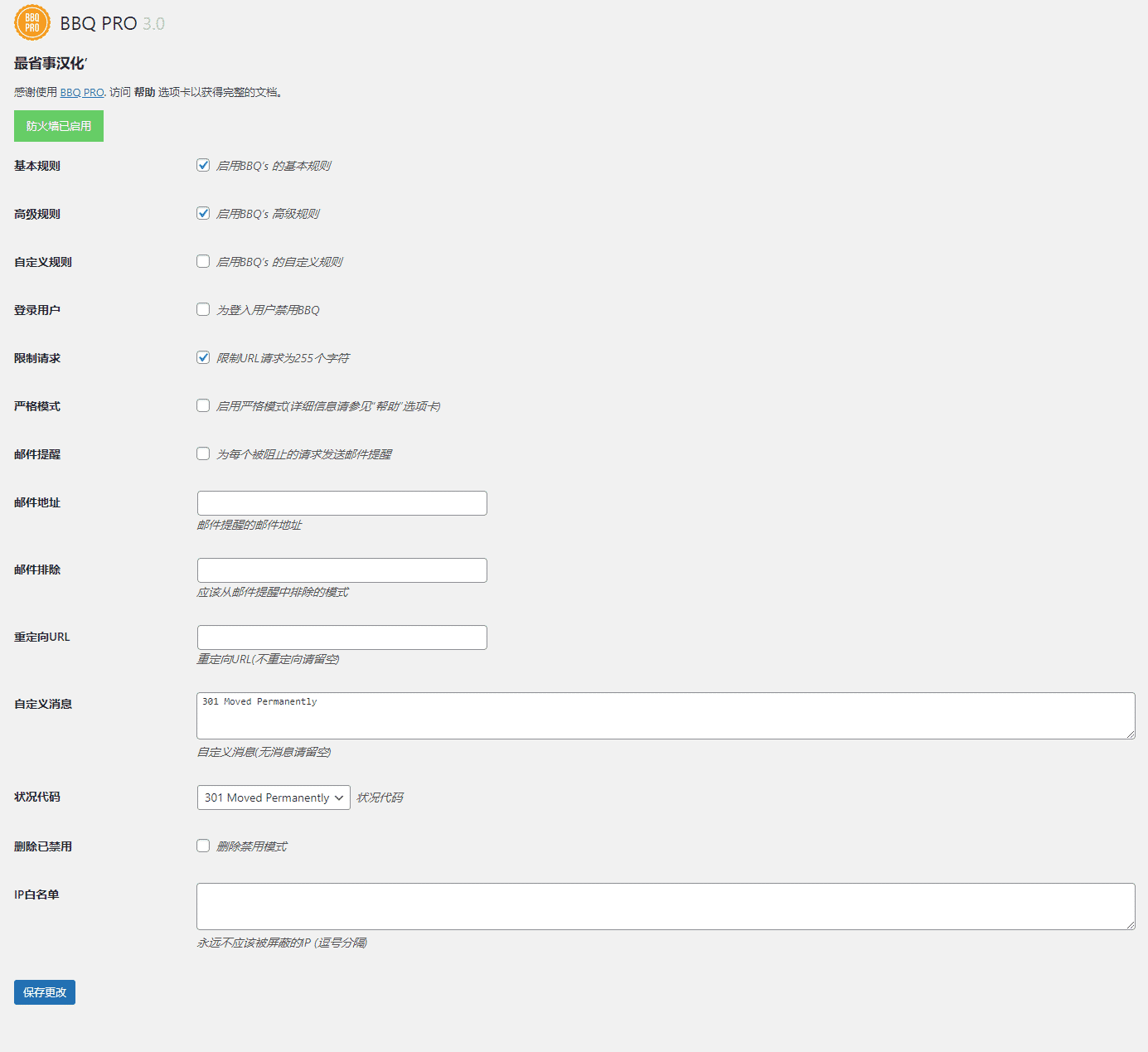
Task: Uncheck the 启用BBQ's 高级规则 checkbox
Action: tap(203, 213)
